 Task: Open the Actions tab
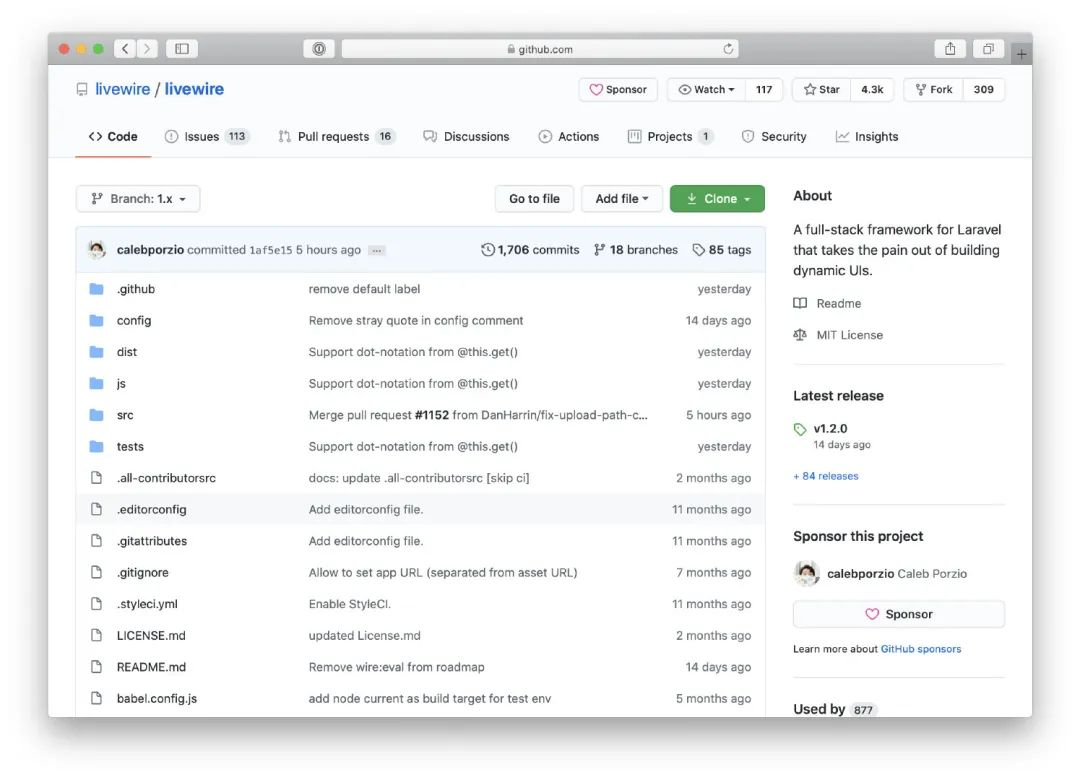pyautogui.click(x=569, y=136)
